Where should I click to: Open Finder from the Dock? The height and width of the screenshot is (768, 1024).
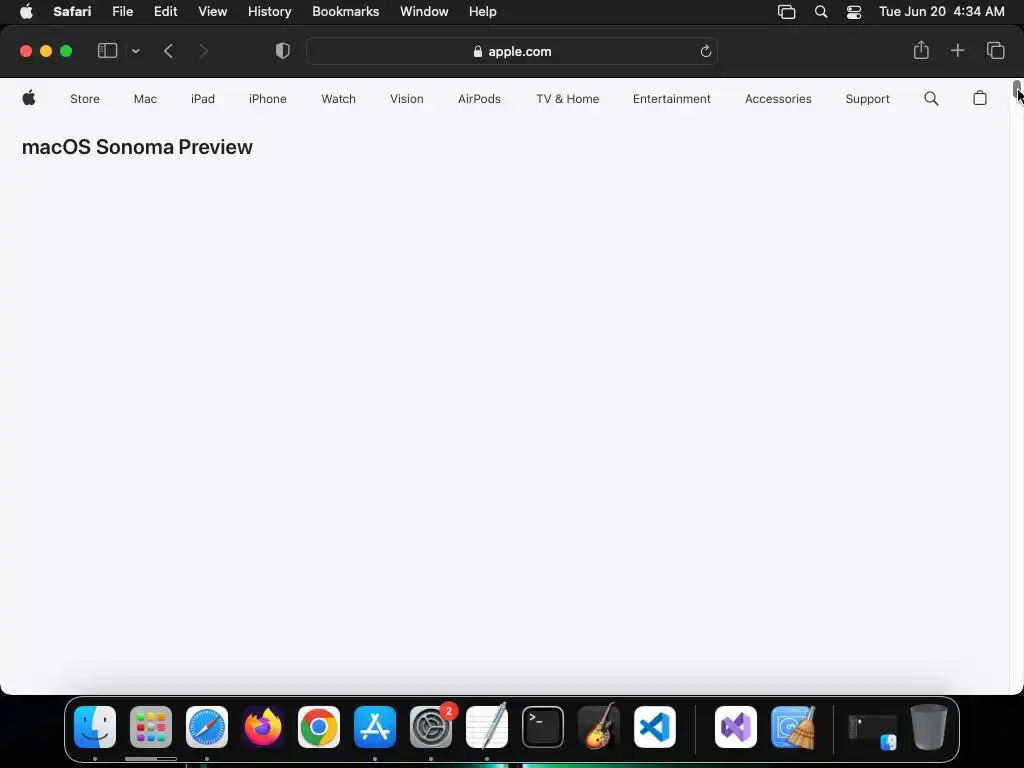click(95, 727)
